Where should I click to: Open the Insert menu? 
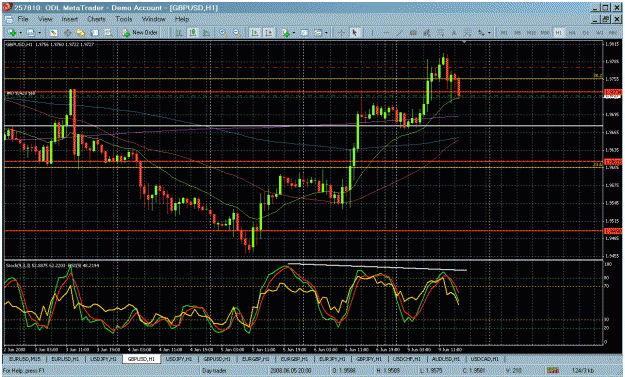point(70,19)
